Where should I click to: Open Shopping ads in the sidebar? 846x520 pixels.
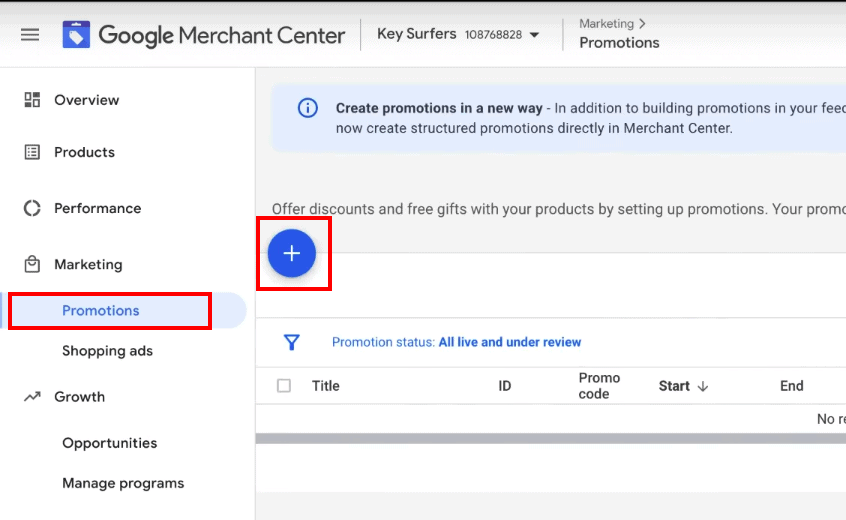point(107,351)
